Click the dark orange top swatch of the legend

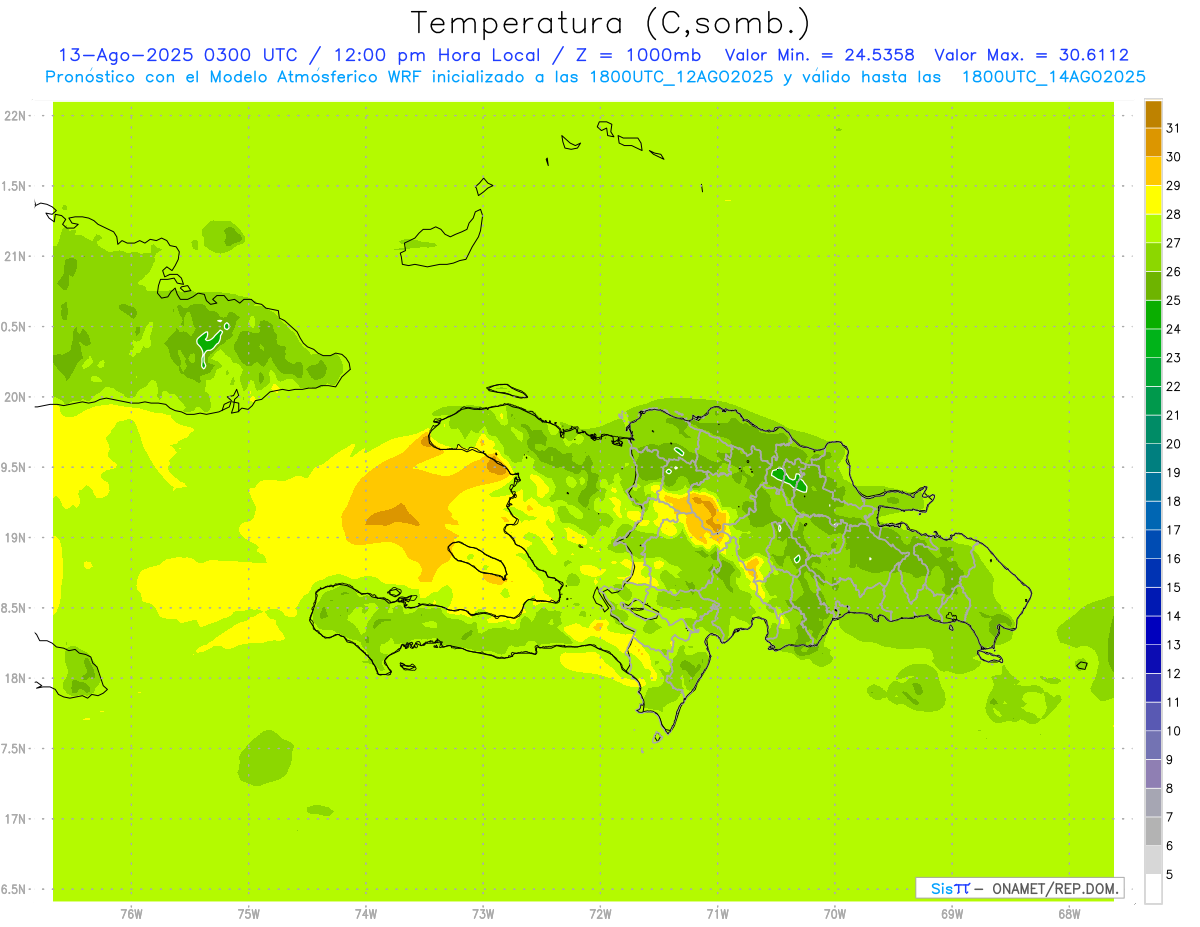[1153, 114]
